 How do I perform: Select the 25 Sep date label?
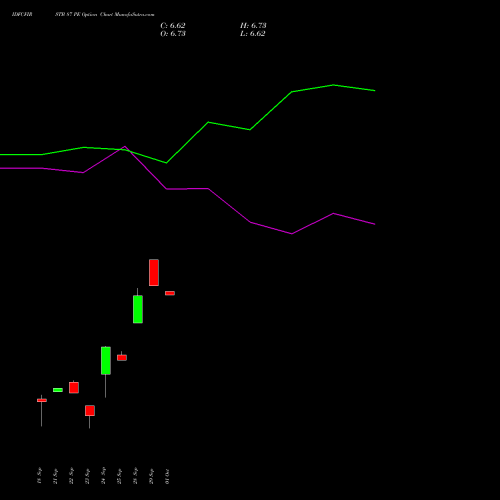coord(119,476)
